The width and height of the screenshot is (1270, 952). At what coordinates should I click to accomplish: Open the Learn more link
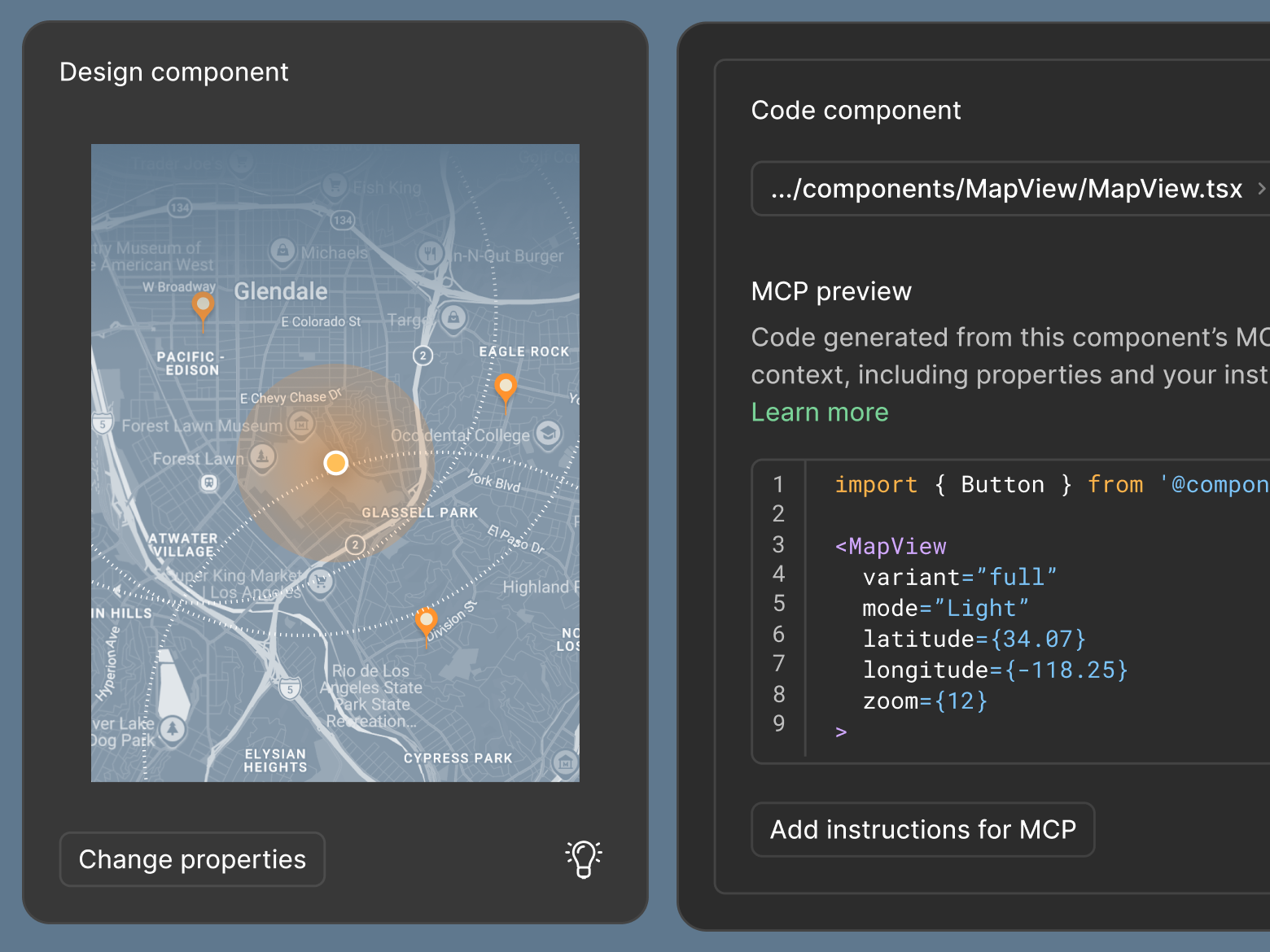(x=820, y=413)
